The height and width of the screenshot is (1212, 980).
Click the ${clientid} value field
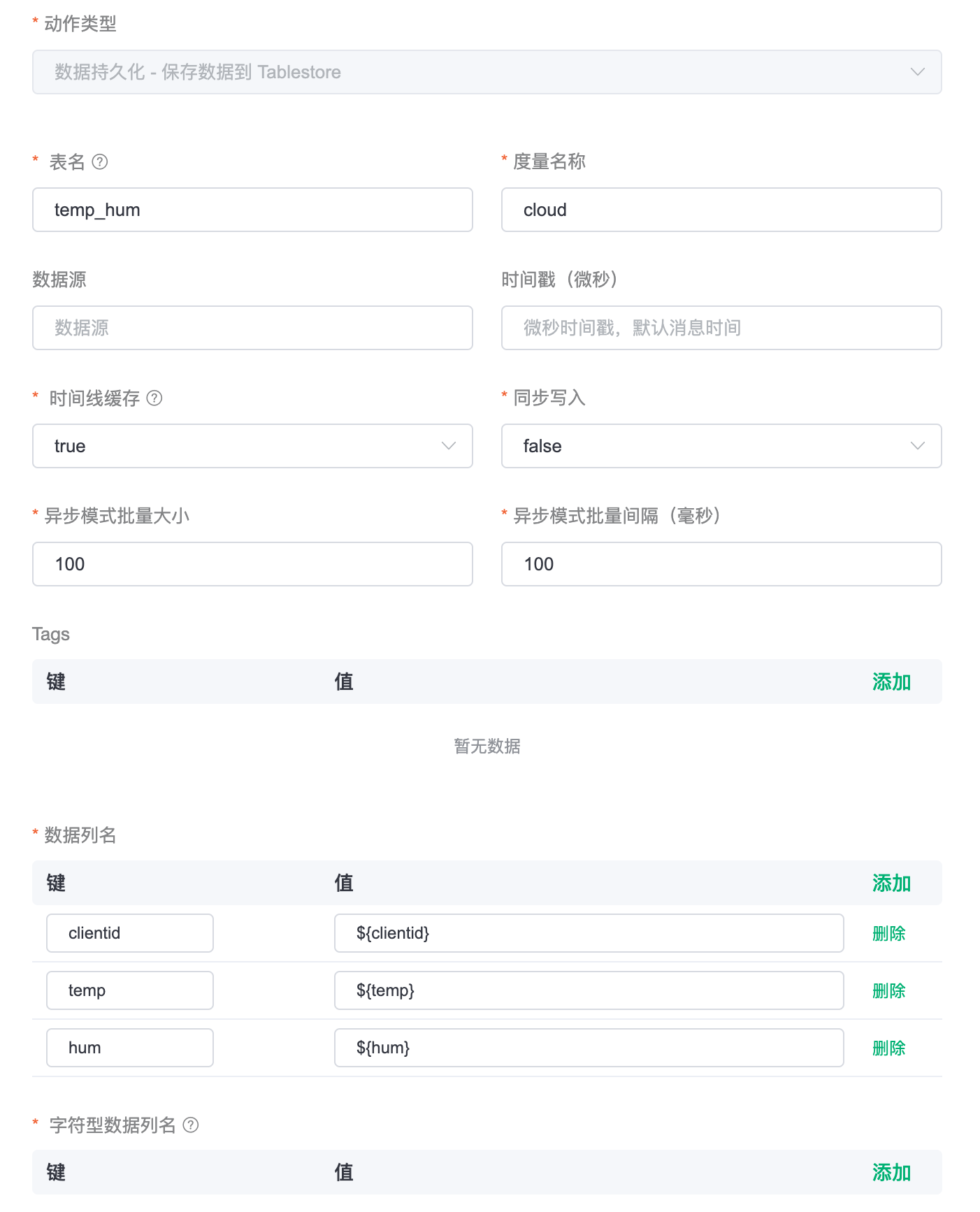[x=589, y=933]
